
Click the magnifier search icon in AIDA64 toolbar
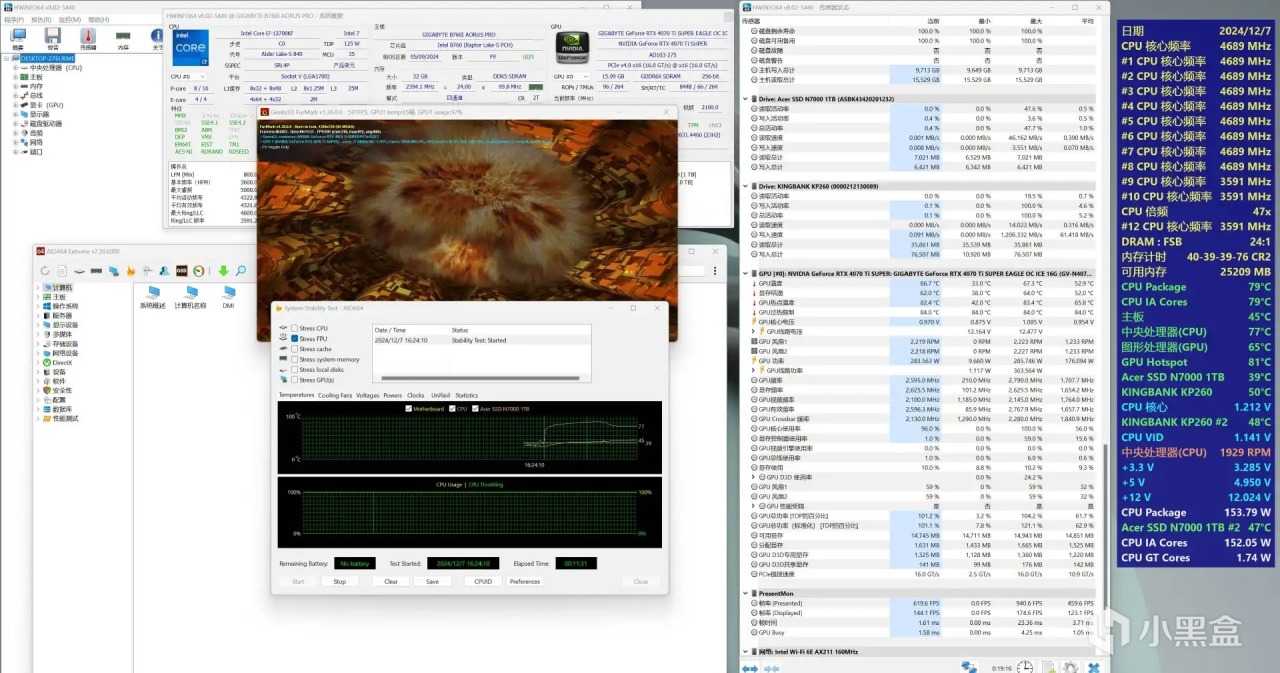click(240, 271)
